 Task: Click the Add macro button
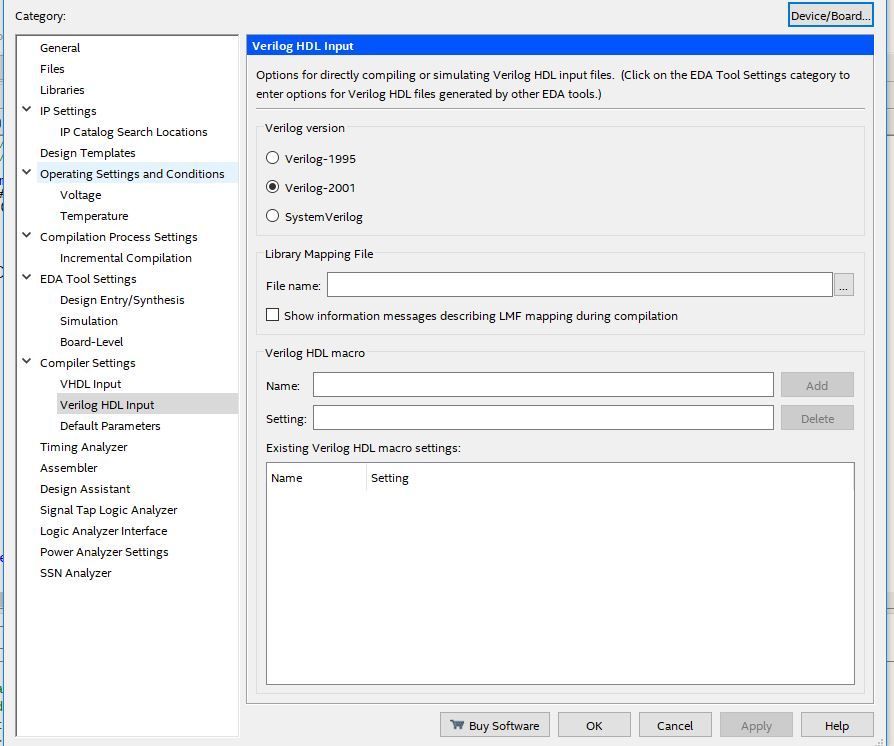pyautogui.click(x=817, y=385)
